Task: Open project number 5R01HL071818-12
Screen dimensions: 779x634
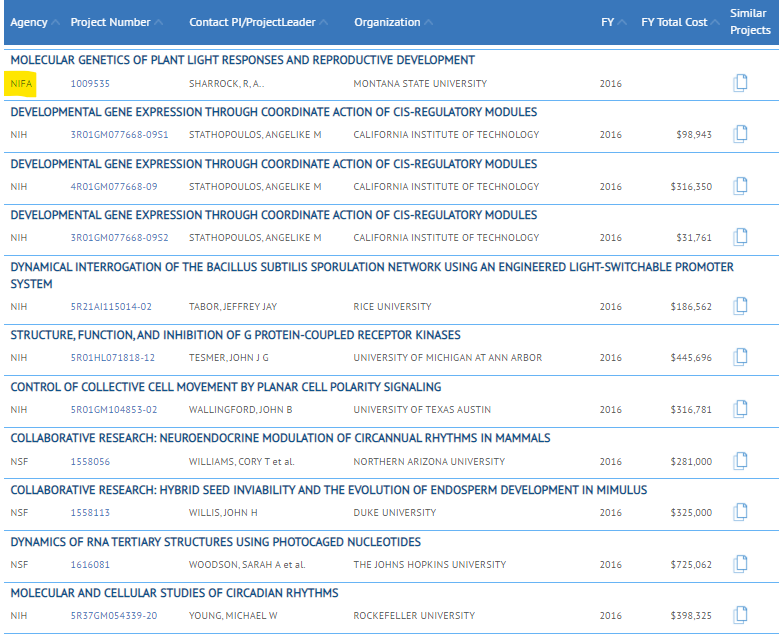Action: point(112,358)
